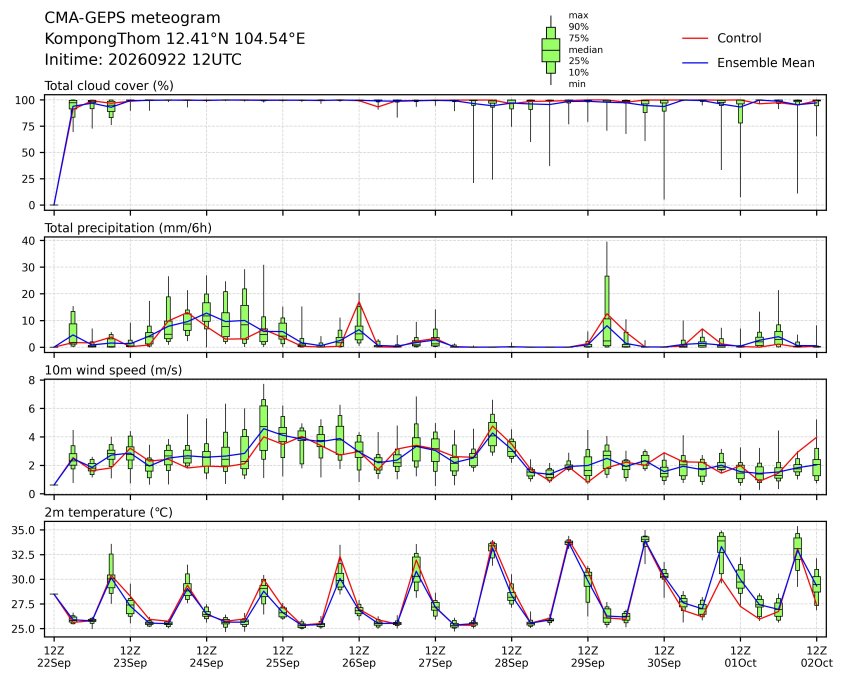
Task: Click the Total cloud cover panel title
Action: pyautogui.click(x=109, y=86)
